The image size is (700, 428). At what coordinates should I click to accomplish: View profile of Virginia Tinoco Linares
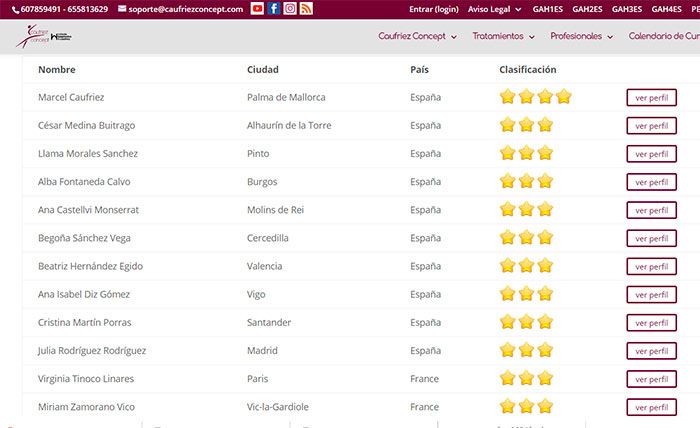tap(651, 379)
